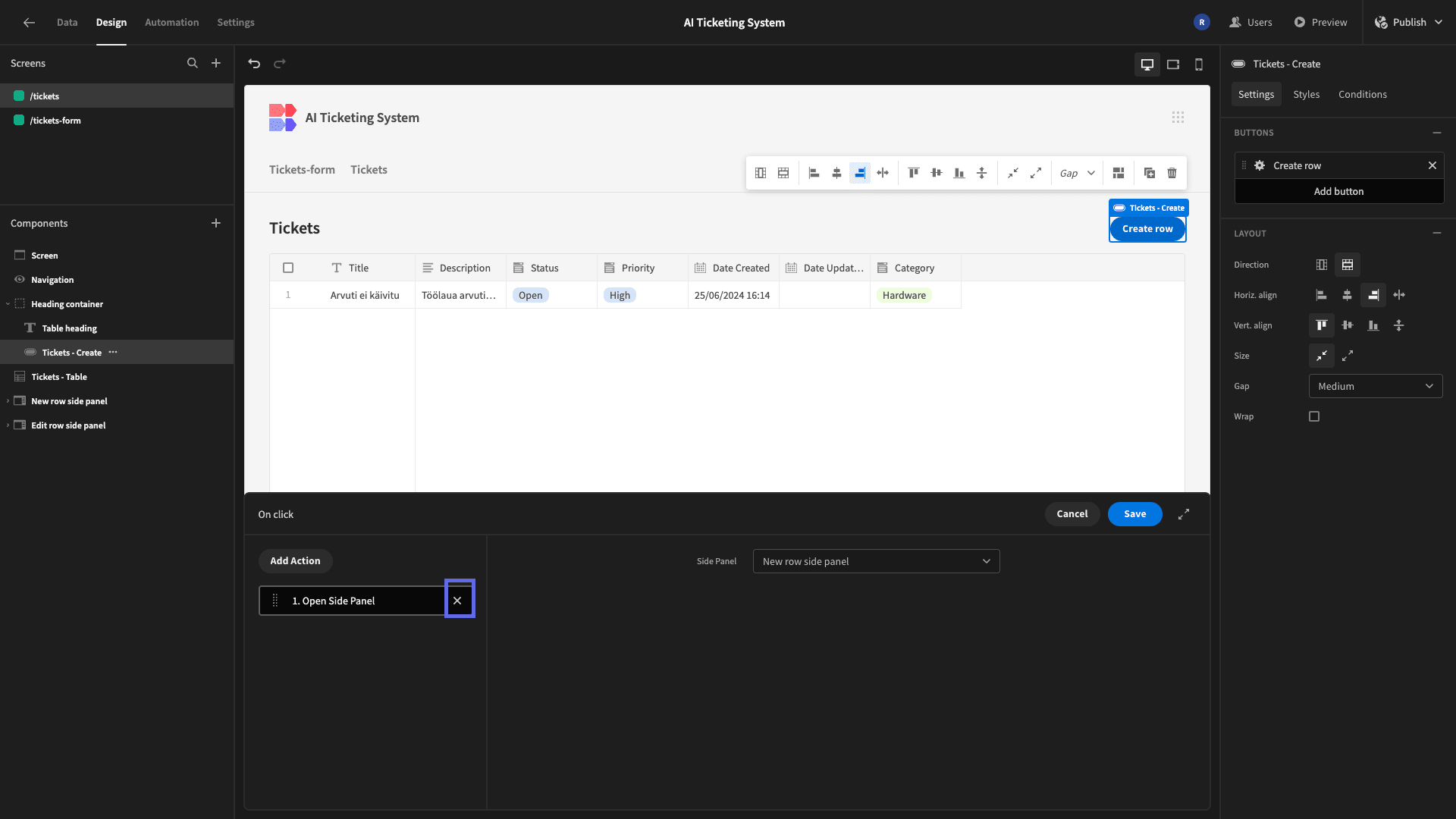This screenshot has width=1456, height=819.
Task: Switch to the Automation tab
Action: [172, 23]
